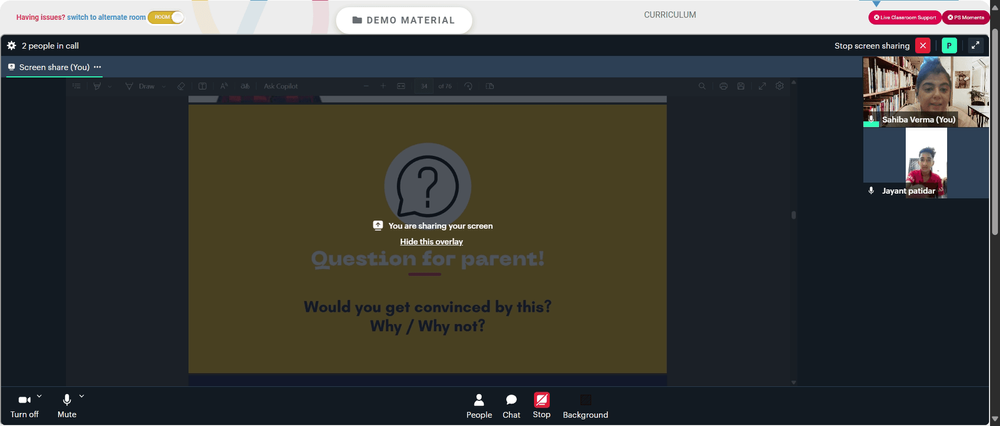Open PS Moments
The height and width of the screenshot is (426, 1000).
966,17
